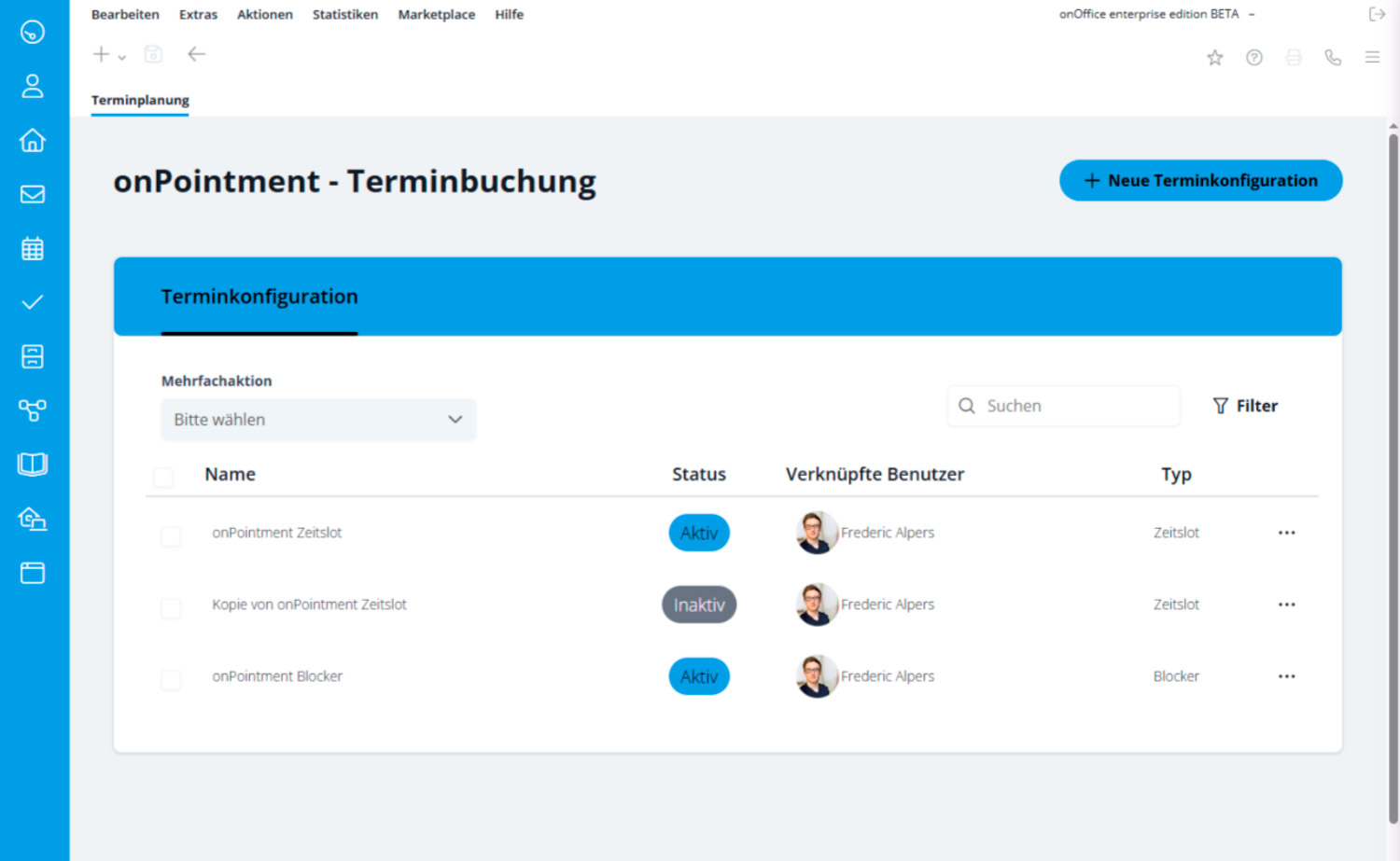Open the Marketplace menu

(x=436, y=15)
